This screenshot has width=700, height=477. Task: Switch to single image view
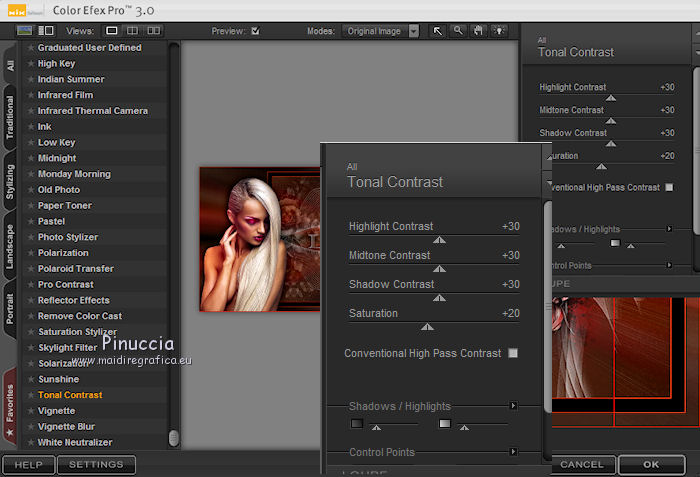point(112,31)
